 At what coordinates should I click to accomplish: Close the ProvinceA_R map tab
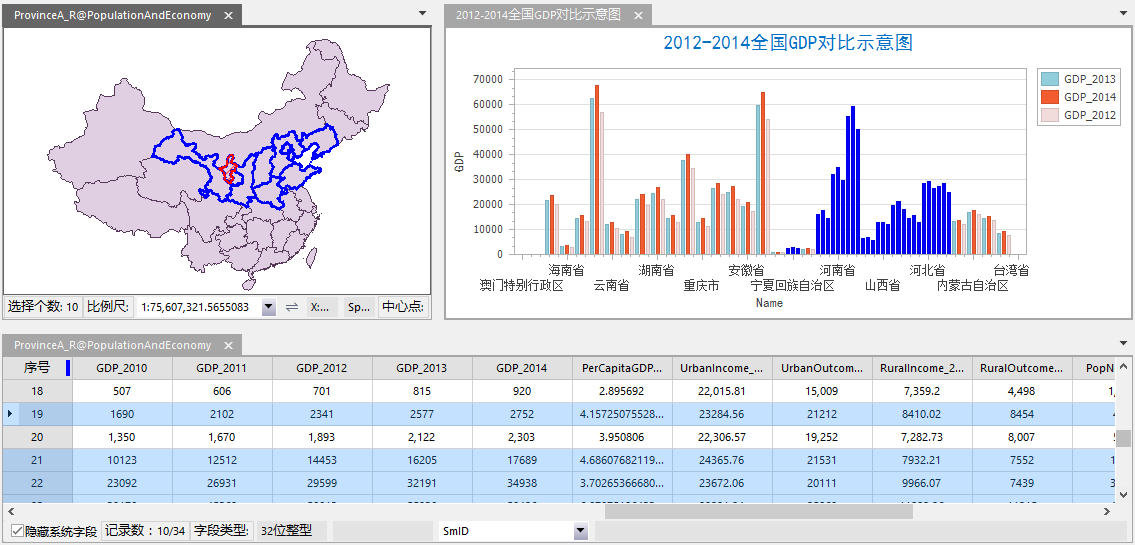pyautogui.click(x=228, y=16)
